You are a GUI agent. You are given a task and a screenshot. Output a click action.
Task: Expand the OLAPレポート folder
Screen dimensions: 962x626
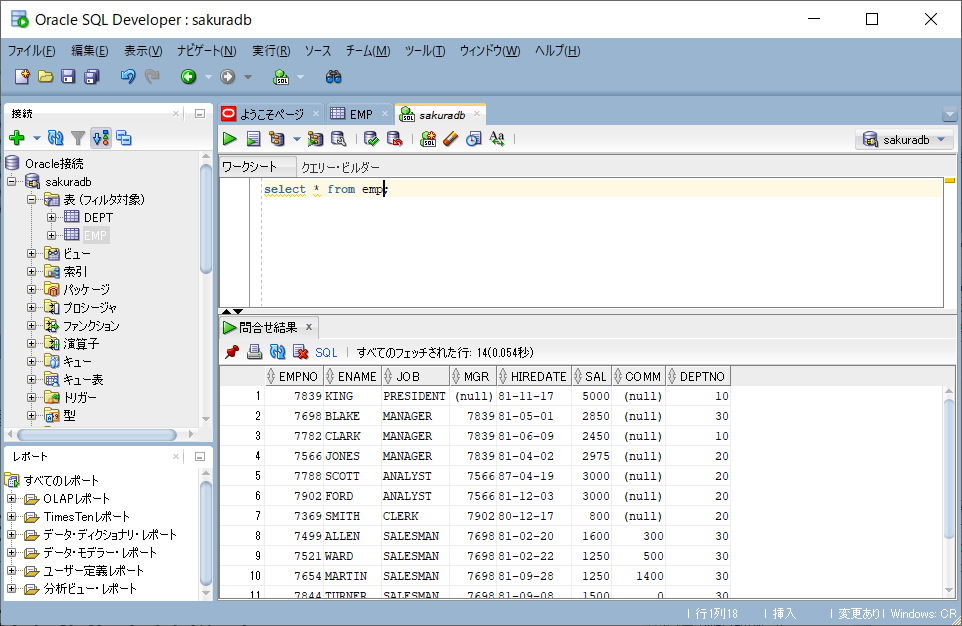point(11,499)
